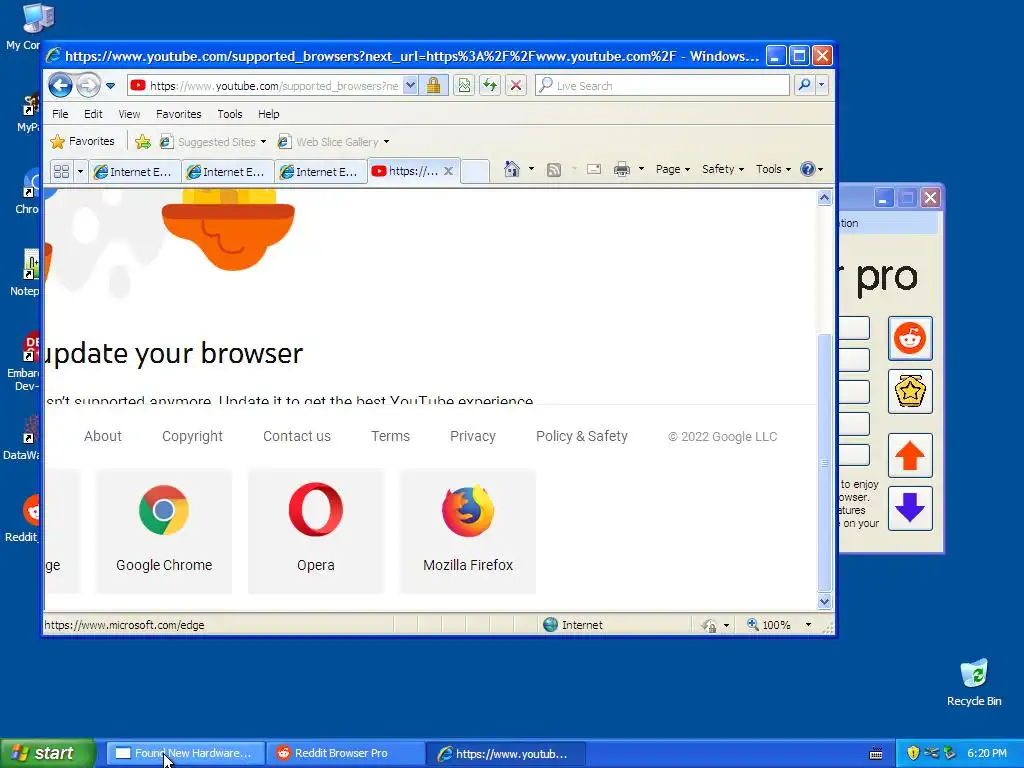Click the orange up arrow in Reddit Browser Pro
Image resolution: width=1024 pixels, height=768 pixels.
(x=910, y=456)
